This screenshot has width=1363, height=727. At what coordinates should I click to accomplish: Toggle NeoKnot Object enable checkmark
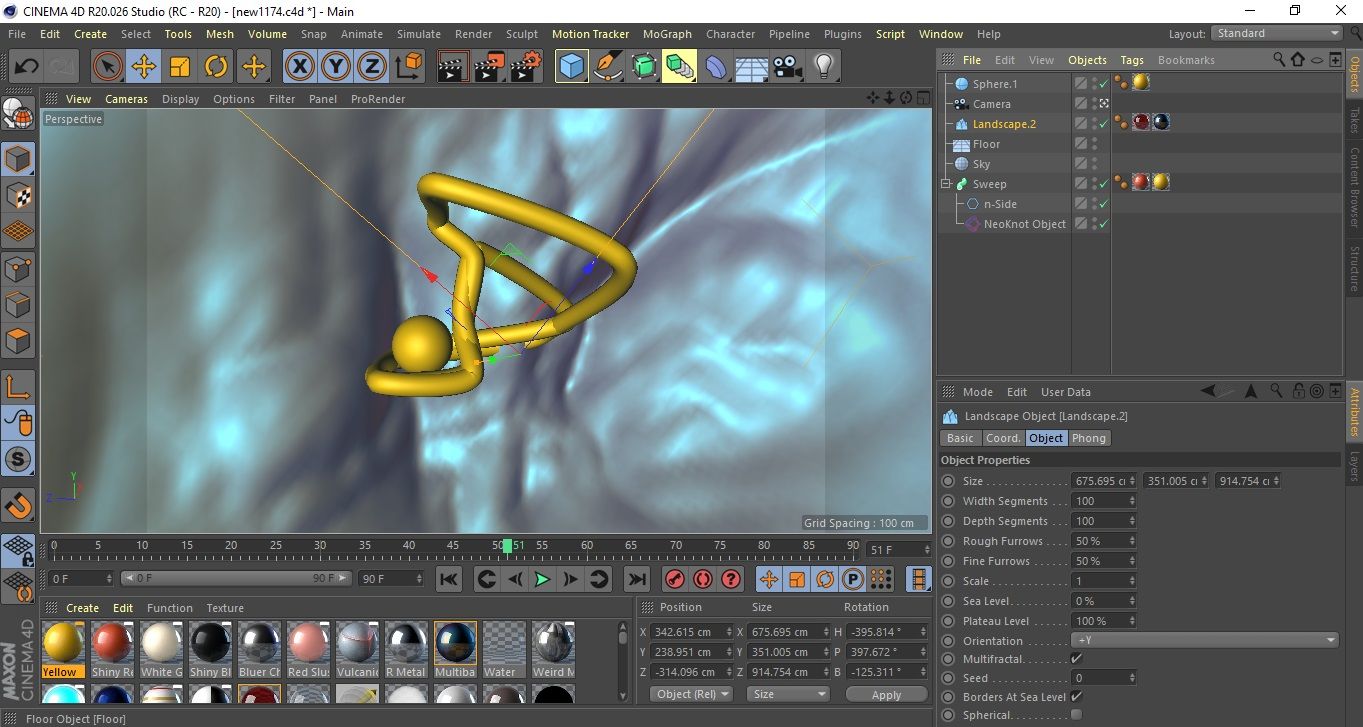[x=1103, y=224]
